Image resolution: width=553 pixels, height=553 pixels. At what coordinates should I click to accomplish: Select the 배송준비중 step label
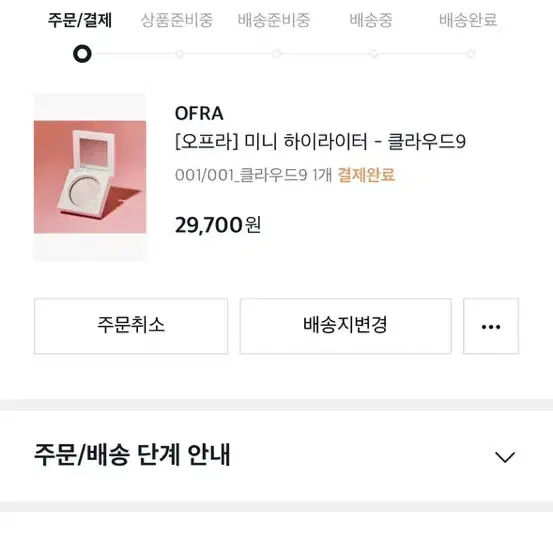coord(274,20)
